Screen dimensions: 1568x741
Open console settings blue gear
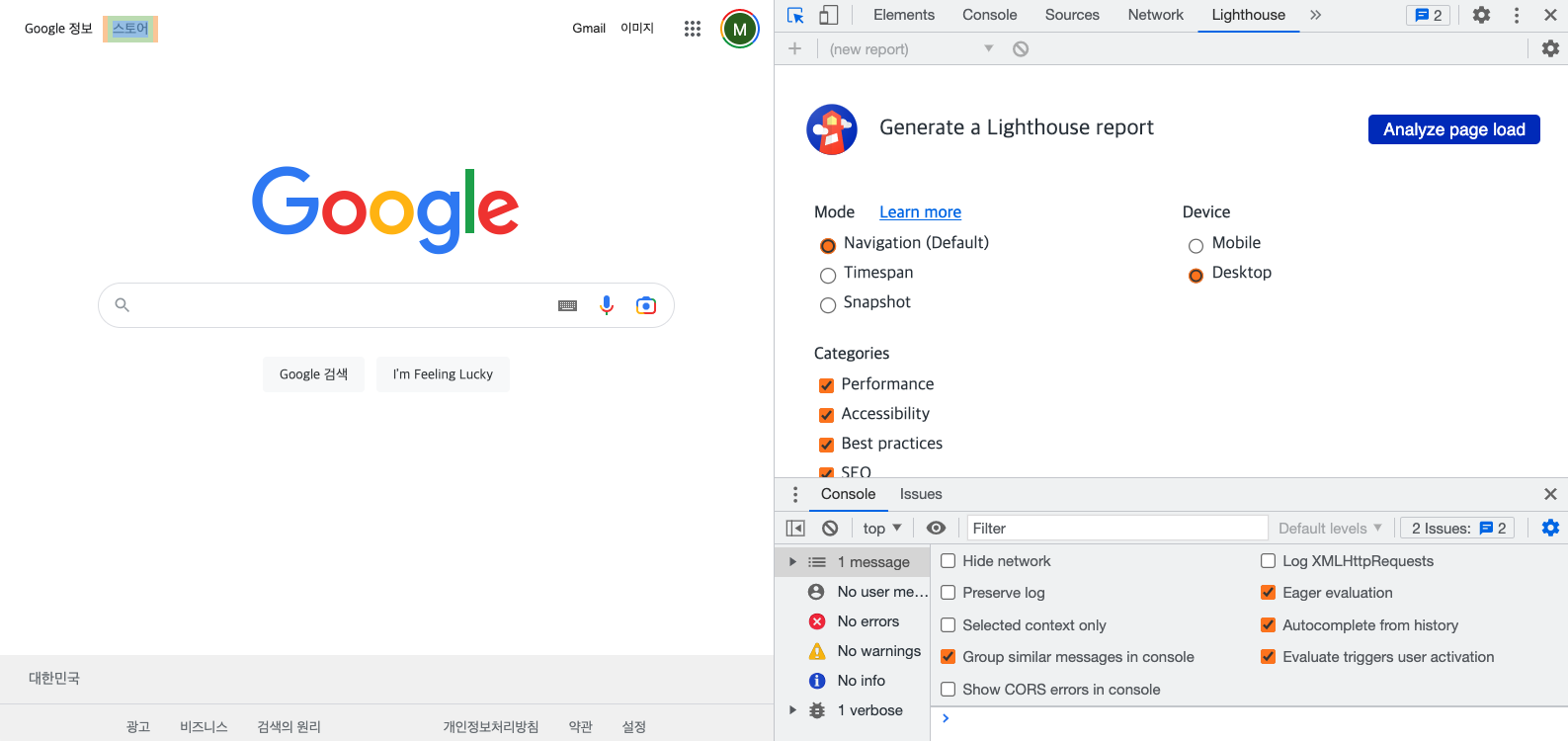click(x=1550, y=528)
